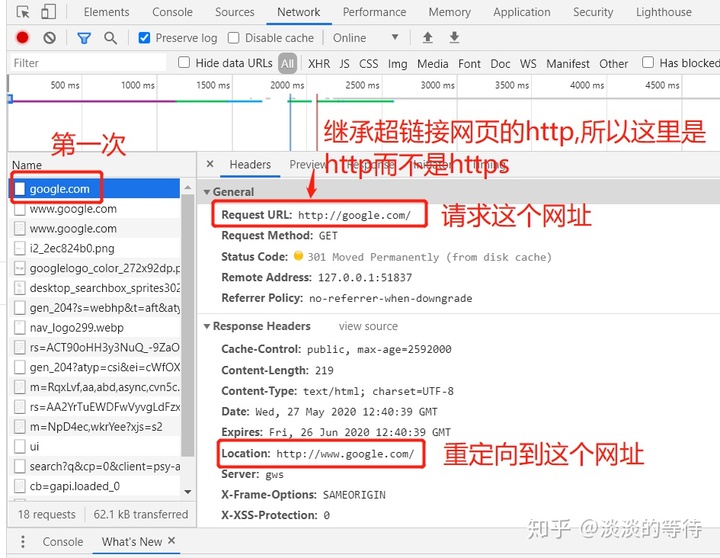The width and height of the screenshot is (720, 558).
Task: Open the Security panel
Action: (x=593, y=12)
